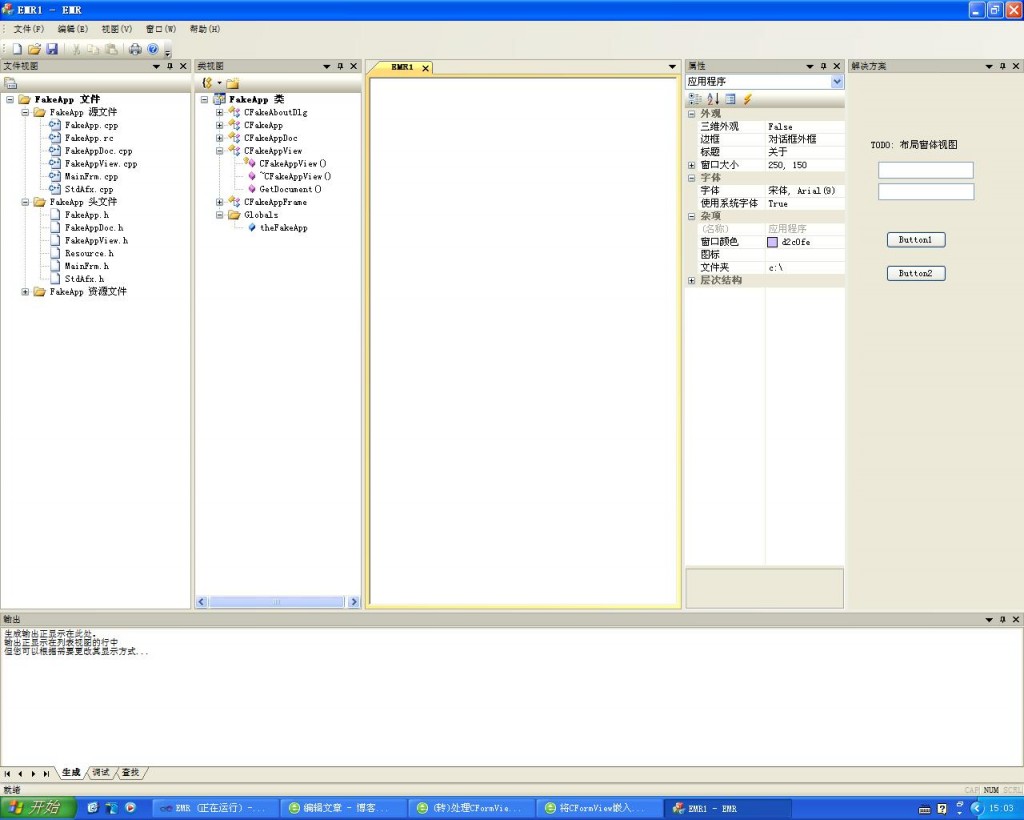Open the 文件(F) menu

29,29
